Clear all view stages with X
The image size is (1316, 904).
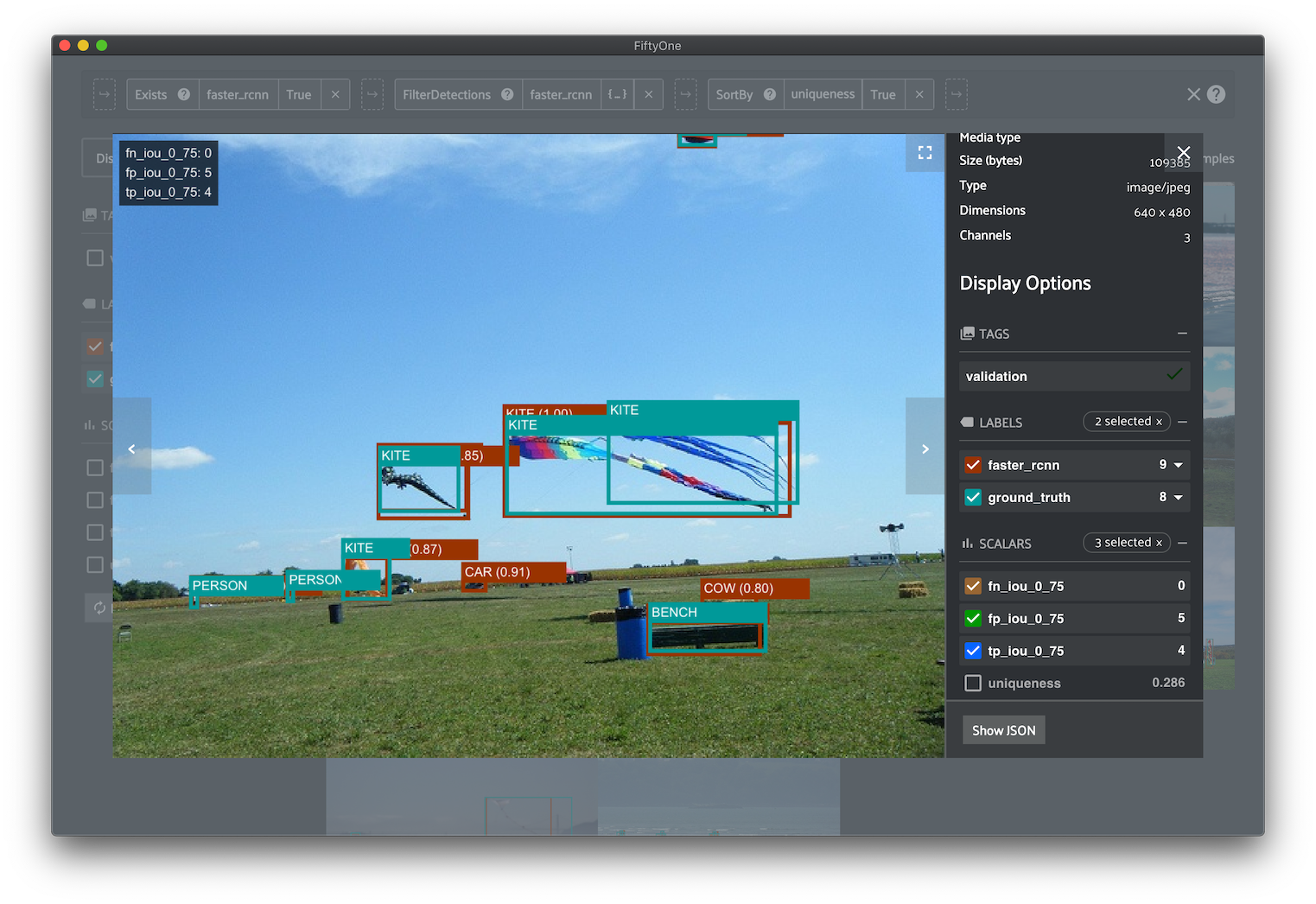click(1193, 95)
